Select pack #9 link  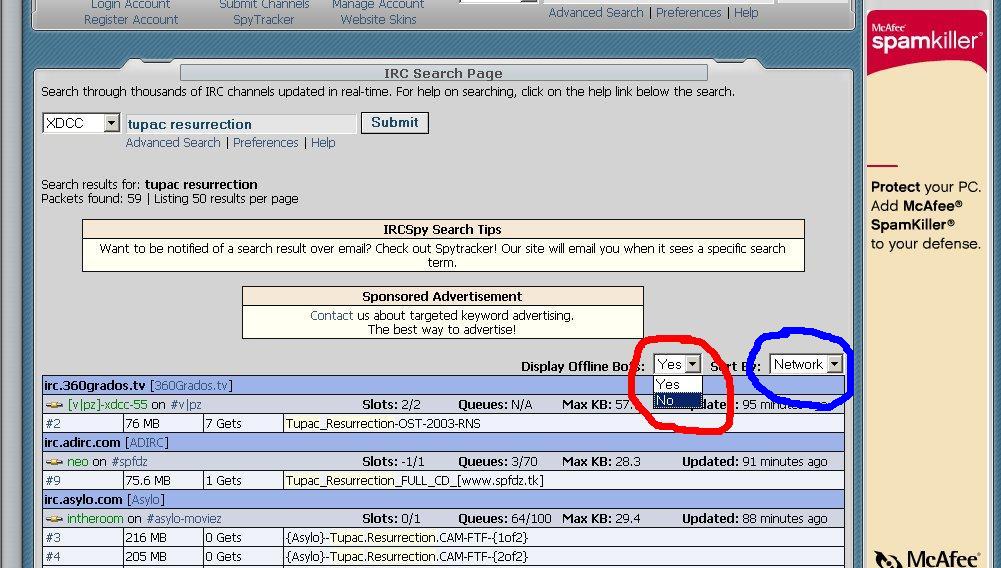pyautogui.click(x=53, y=481)
